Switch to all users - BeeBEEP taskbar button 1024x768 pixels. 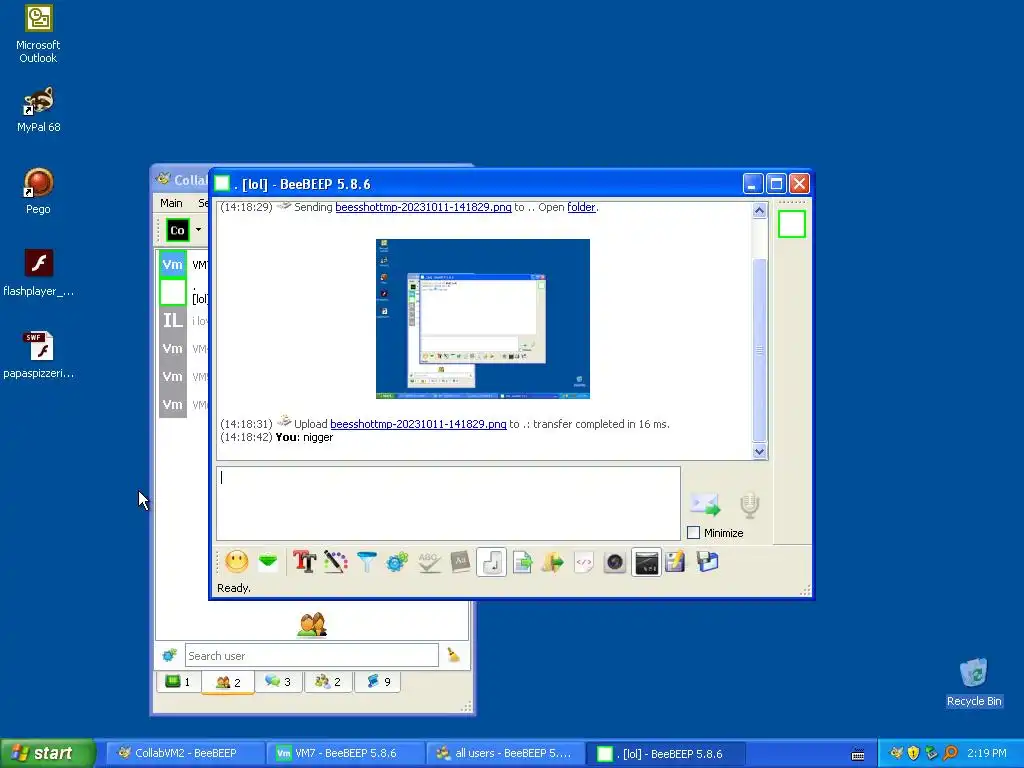click(504, 753)
